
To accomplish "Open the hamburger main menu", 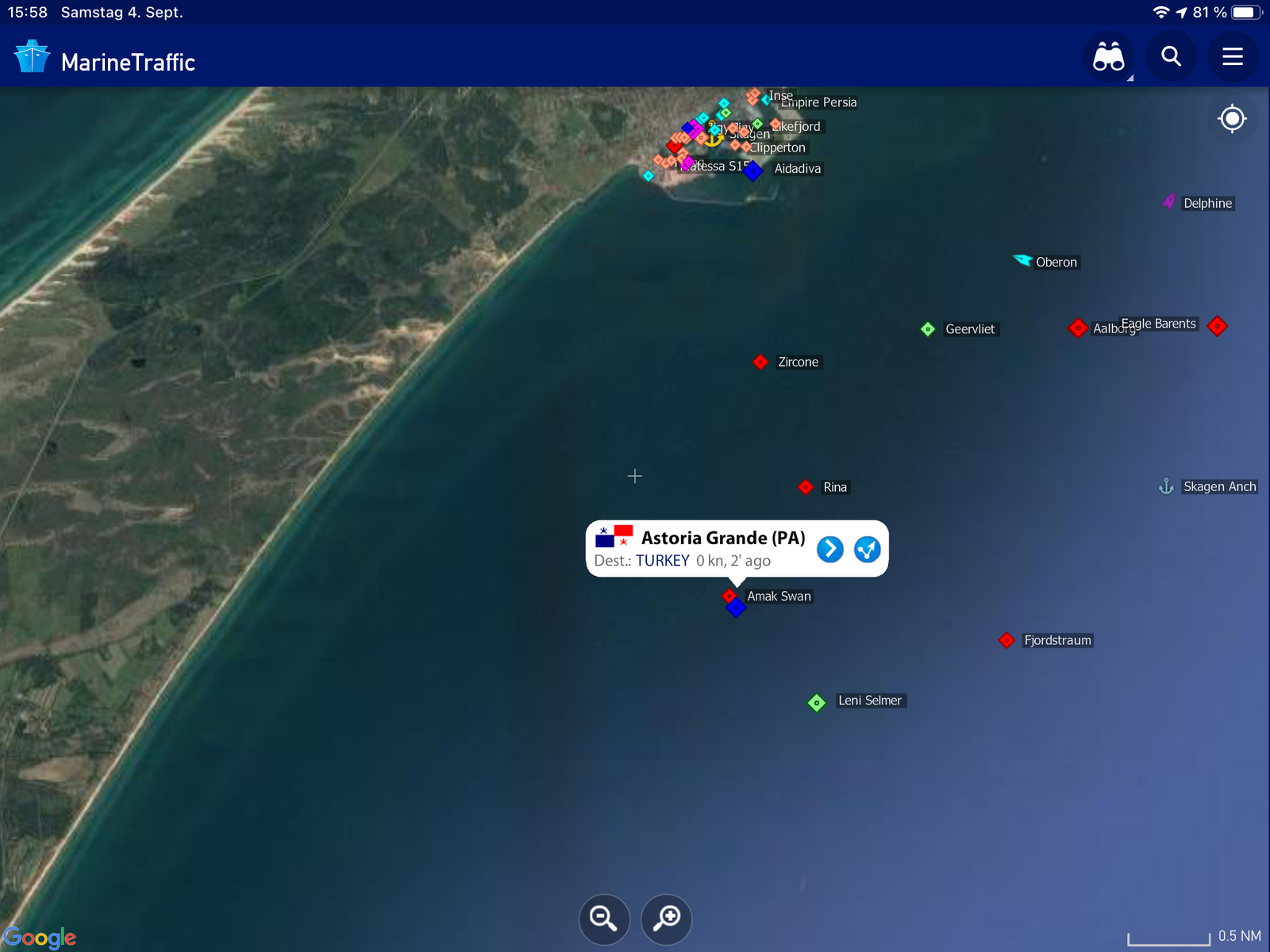I will coord(1232,57).
